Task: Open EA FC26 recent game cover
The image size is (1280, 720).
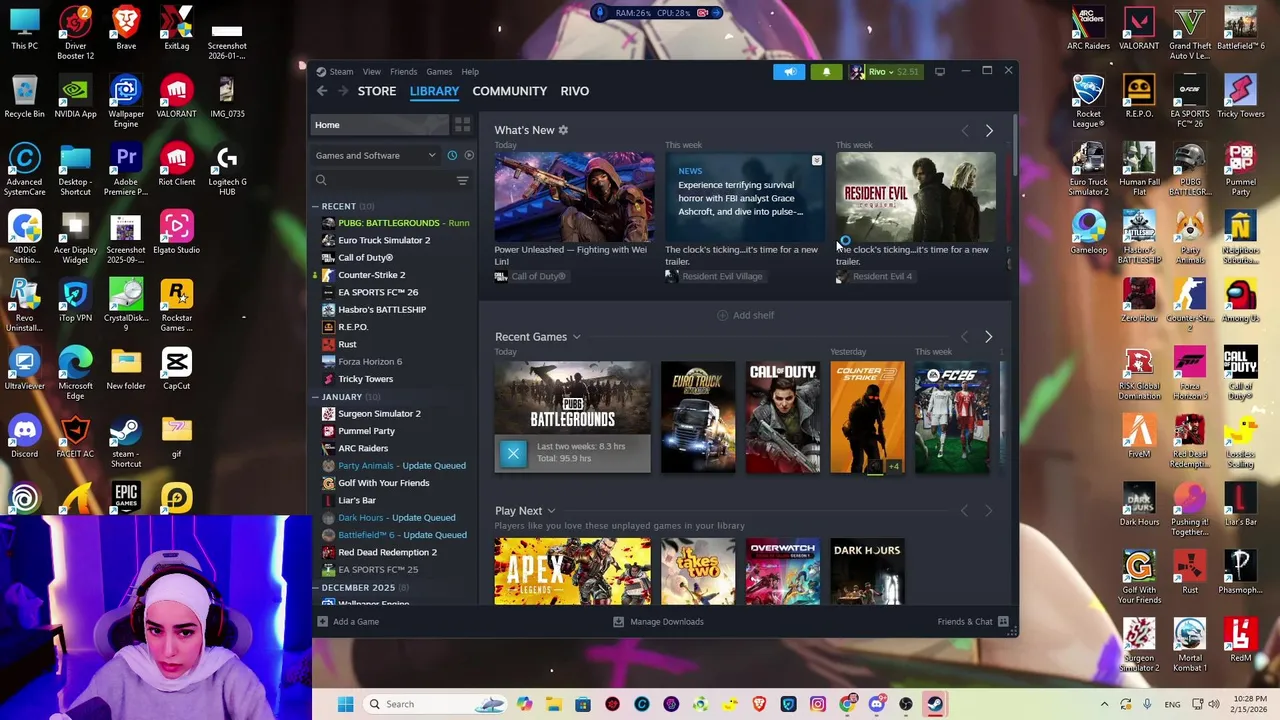Action: pos(953,417)
